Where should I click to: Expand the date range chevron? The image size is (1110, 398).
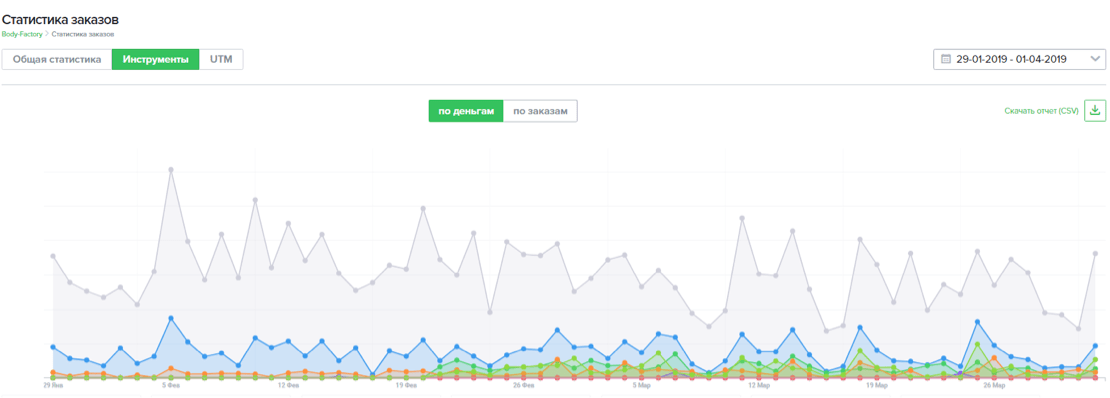pos(1095,59)
